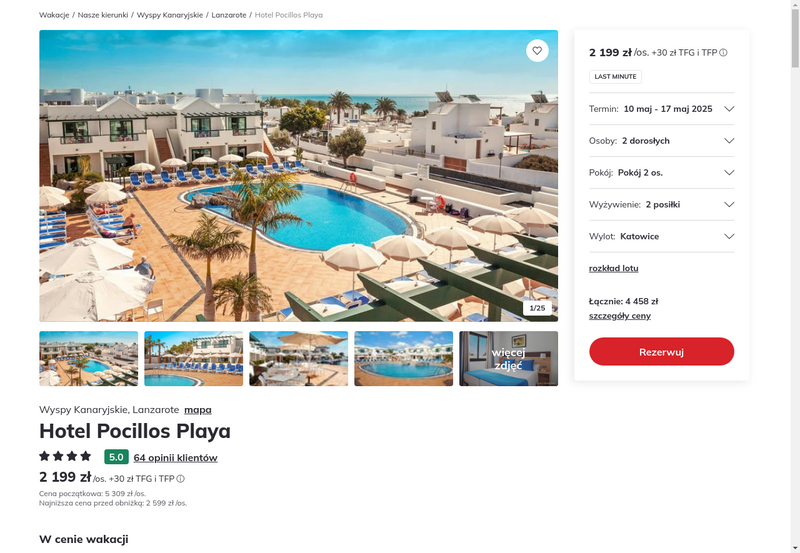Open the Osoby guests dropdown

(661, 141)
